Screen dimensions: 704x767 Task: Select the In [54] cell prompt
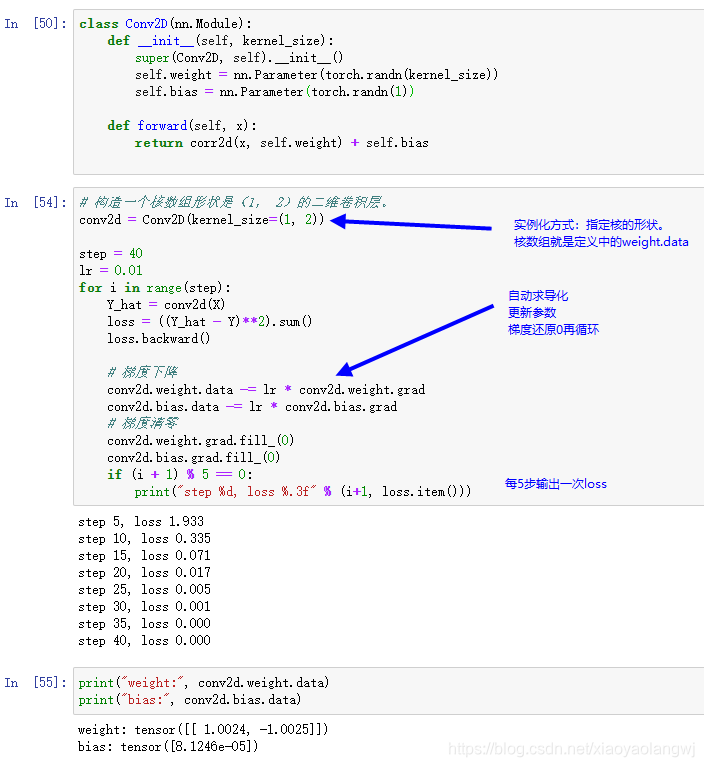pyautogui.click(x=36, y=203)
